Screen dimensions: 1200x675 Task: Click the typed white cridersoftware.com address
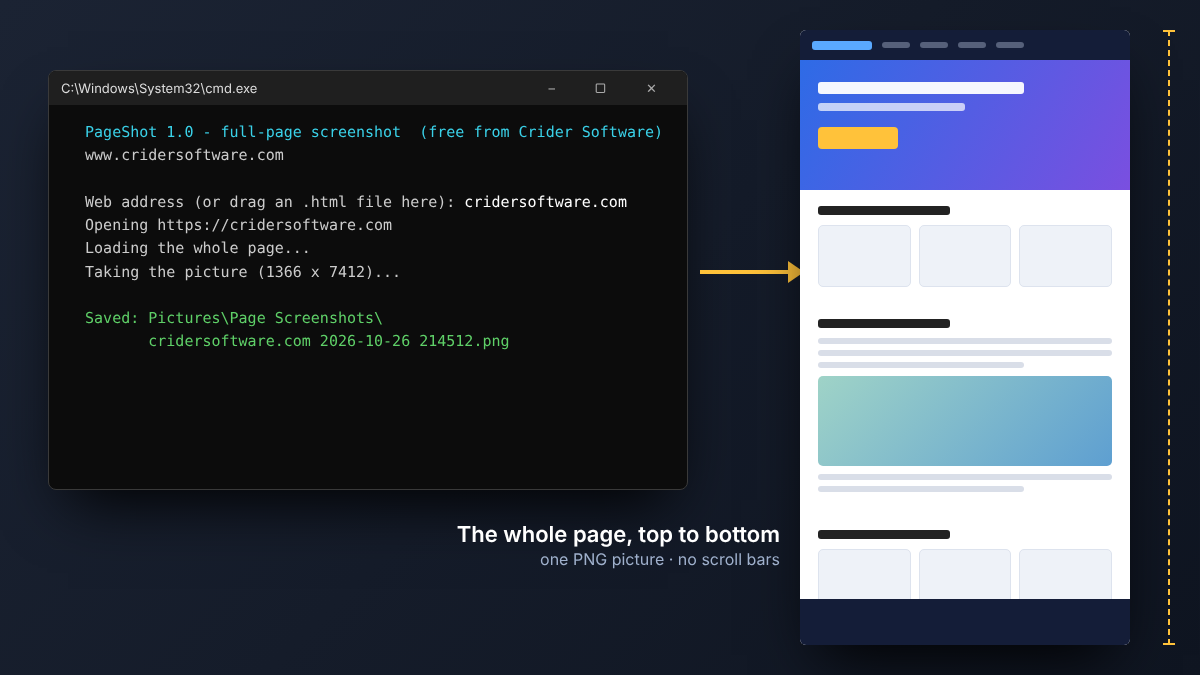(546, 202)
